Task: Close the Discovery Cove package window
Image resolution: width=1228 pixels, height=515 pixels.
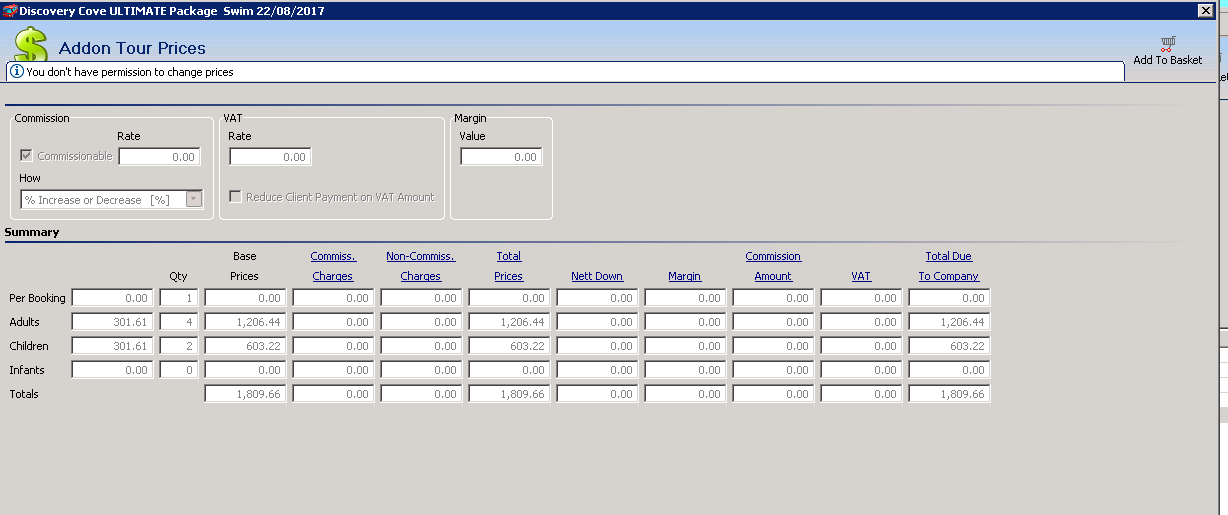Action: (1206, 10)
